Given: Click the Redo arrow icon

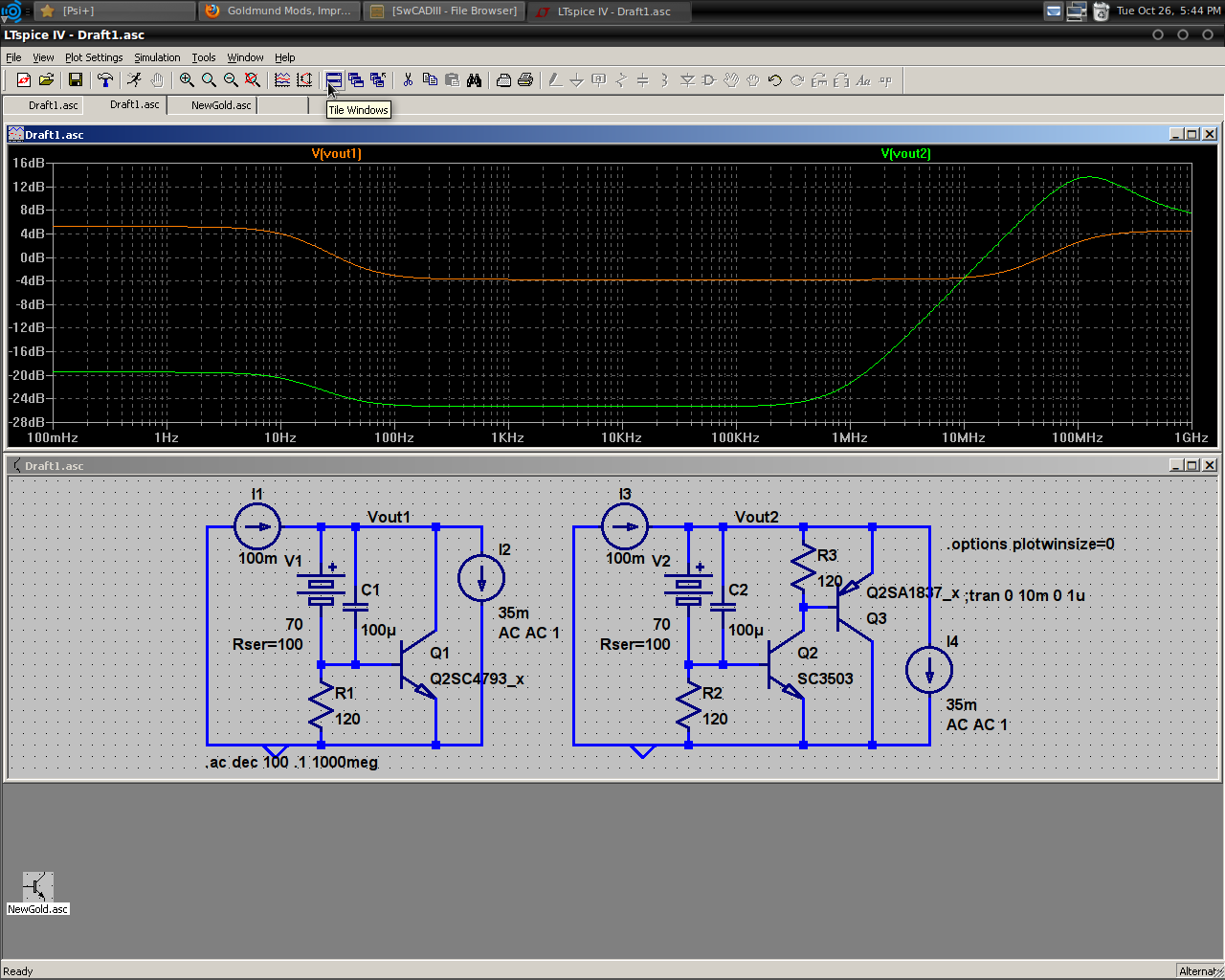Looking at the screenshot, I should [x=797, y=80].
